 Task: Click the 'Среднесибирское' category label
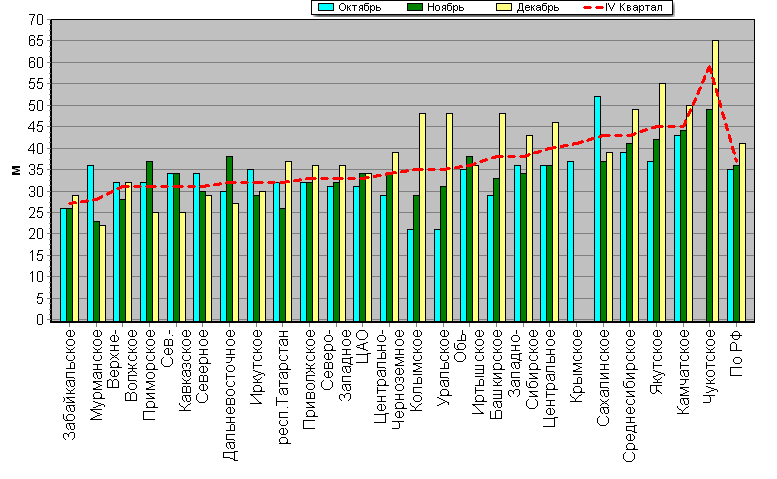point(630,395)
